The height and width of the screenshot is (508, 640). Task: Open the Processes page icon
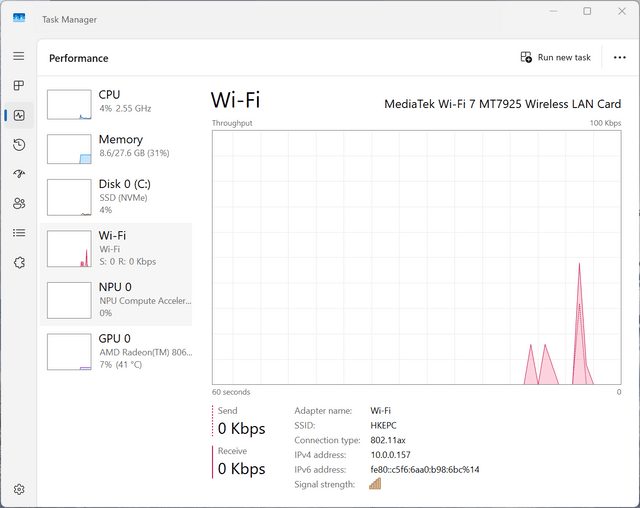[19, 85]
